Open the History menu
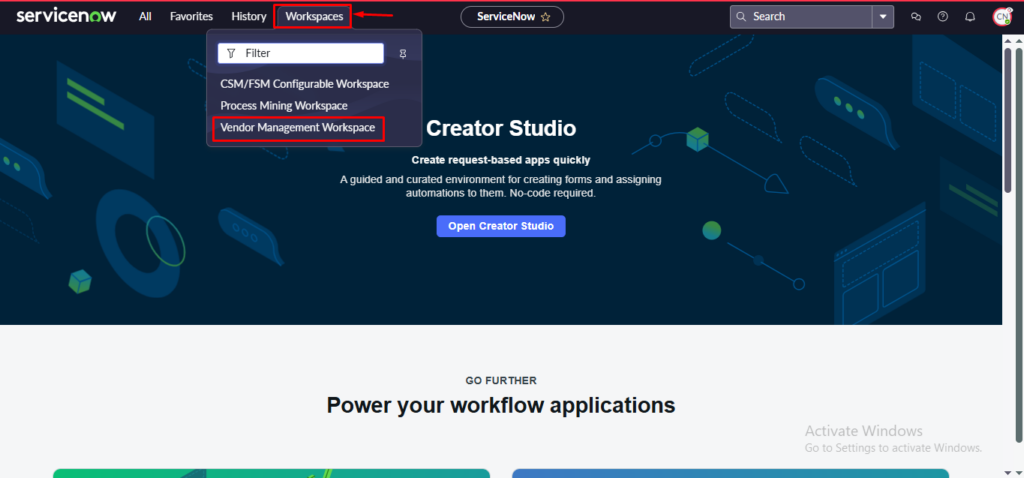Viewport: 1024px width, 478px height. [248, 17]
